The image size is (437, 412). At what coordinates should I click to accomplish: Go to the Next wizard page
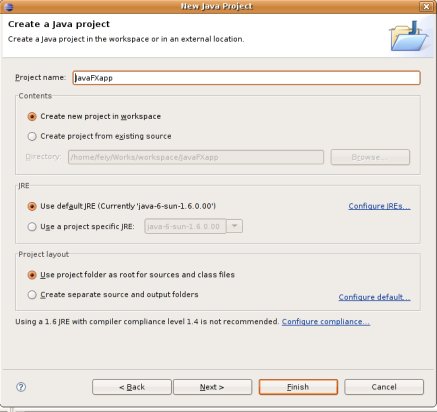(x=212, y=387)
